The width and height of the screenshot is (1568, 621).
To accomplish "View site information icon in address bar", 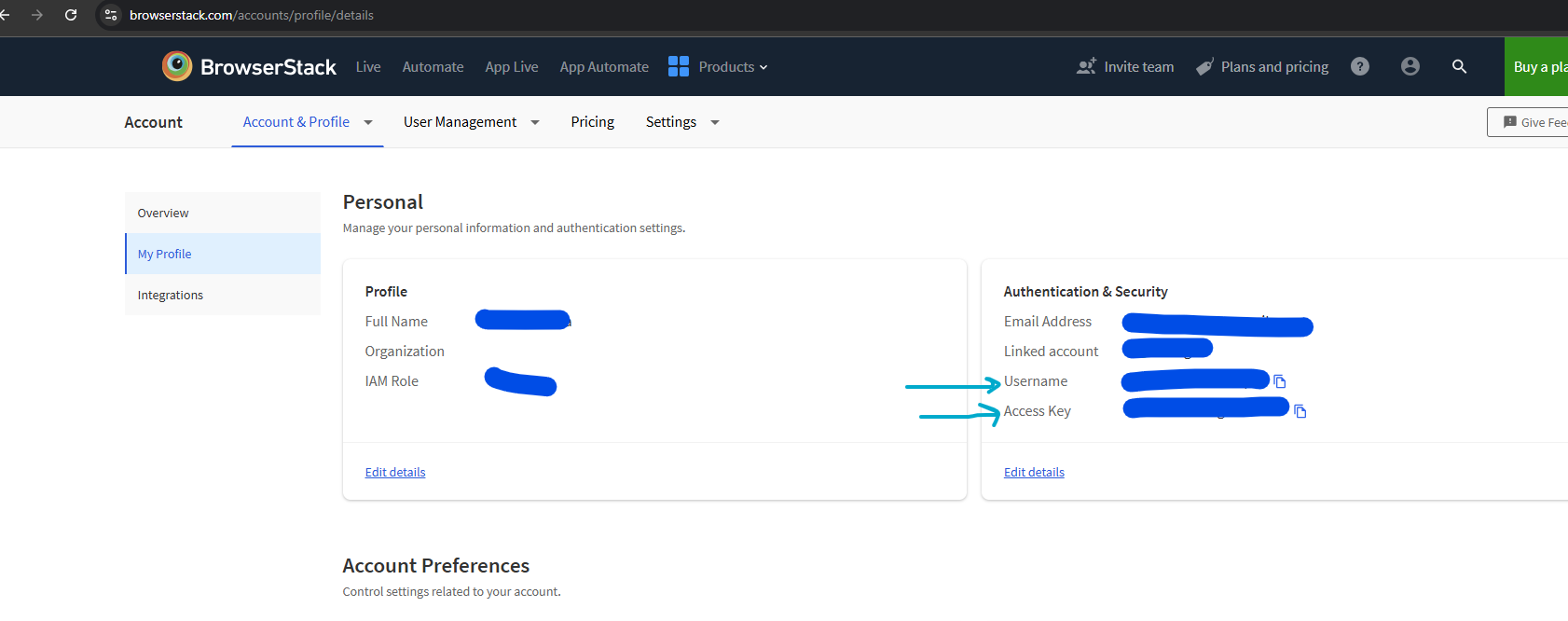I will [111, 15].
